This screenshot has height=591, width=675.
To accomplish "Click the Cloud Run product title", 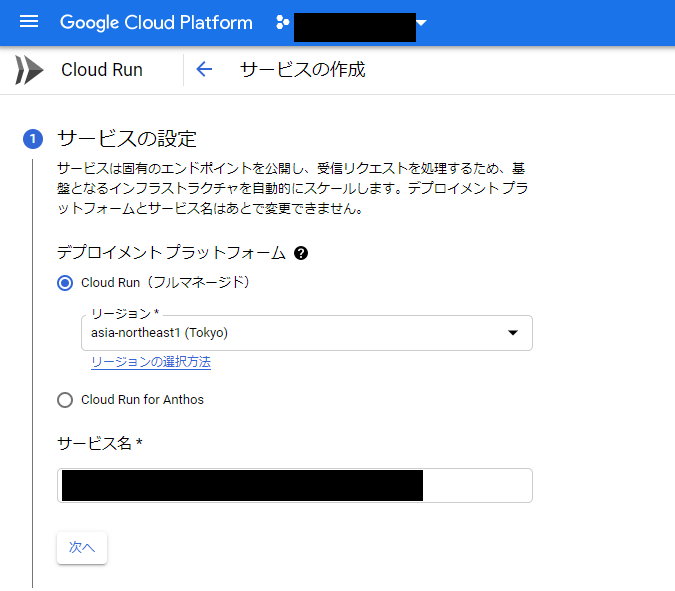I will point(102,70).
